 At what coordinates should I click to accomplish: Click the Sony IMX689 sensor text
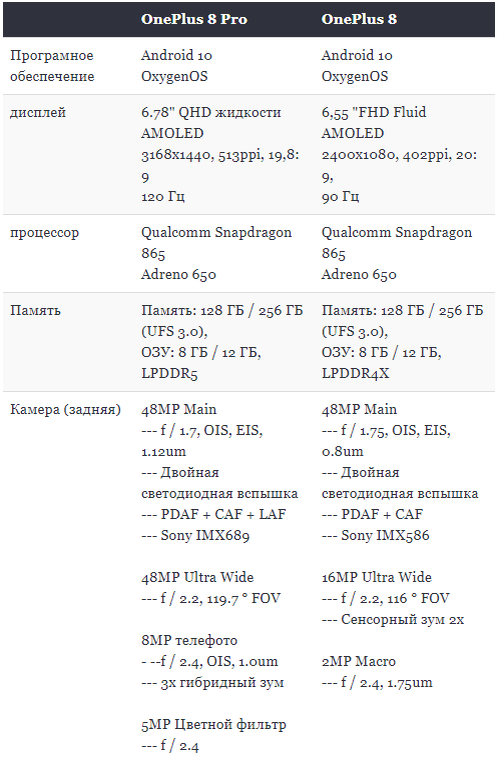click(x=205, y=536)
